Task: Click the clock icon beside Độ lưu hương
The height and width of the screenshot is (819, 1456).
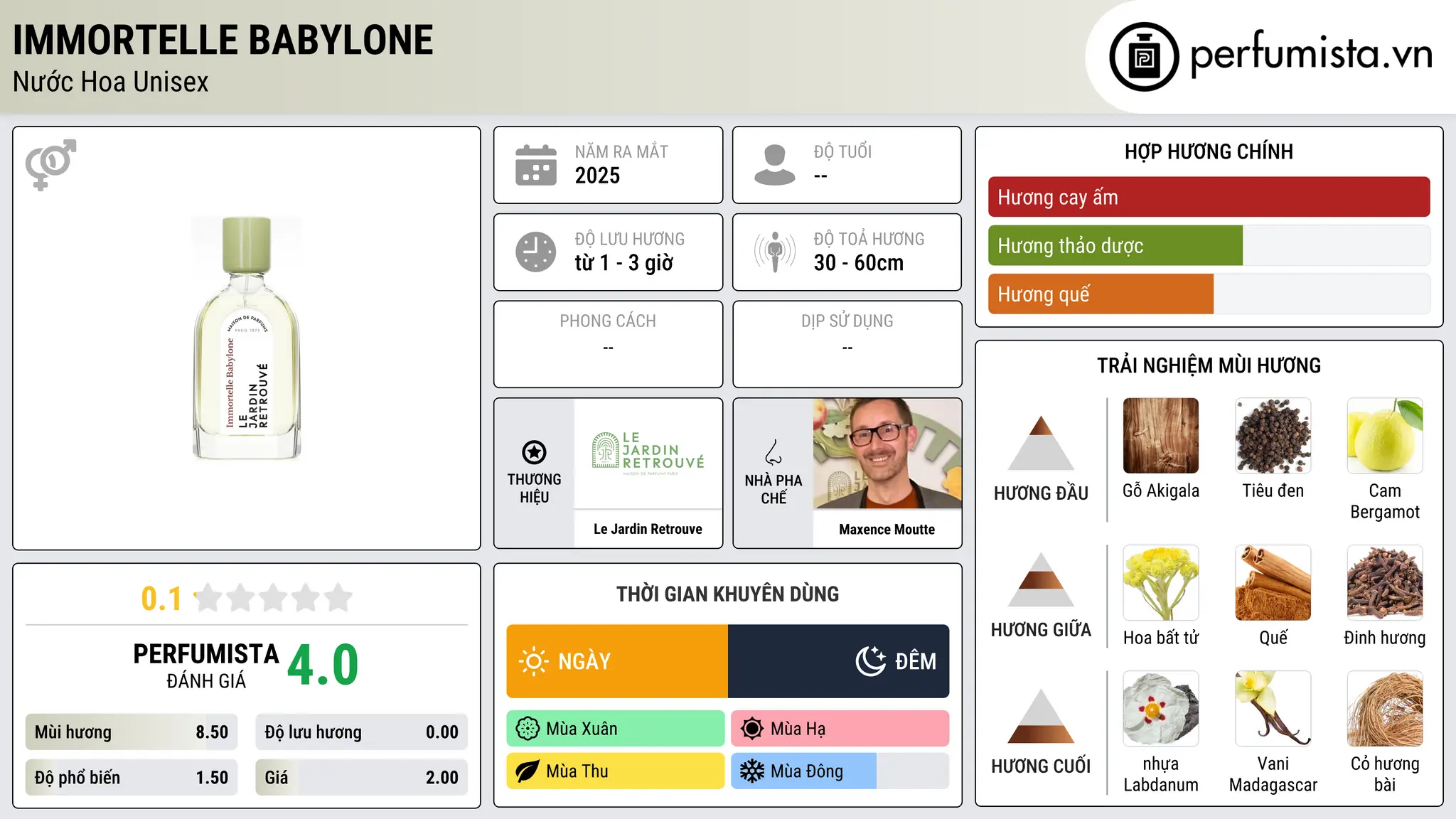Action: coord(536,252)
